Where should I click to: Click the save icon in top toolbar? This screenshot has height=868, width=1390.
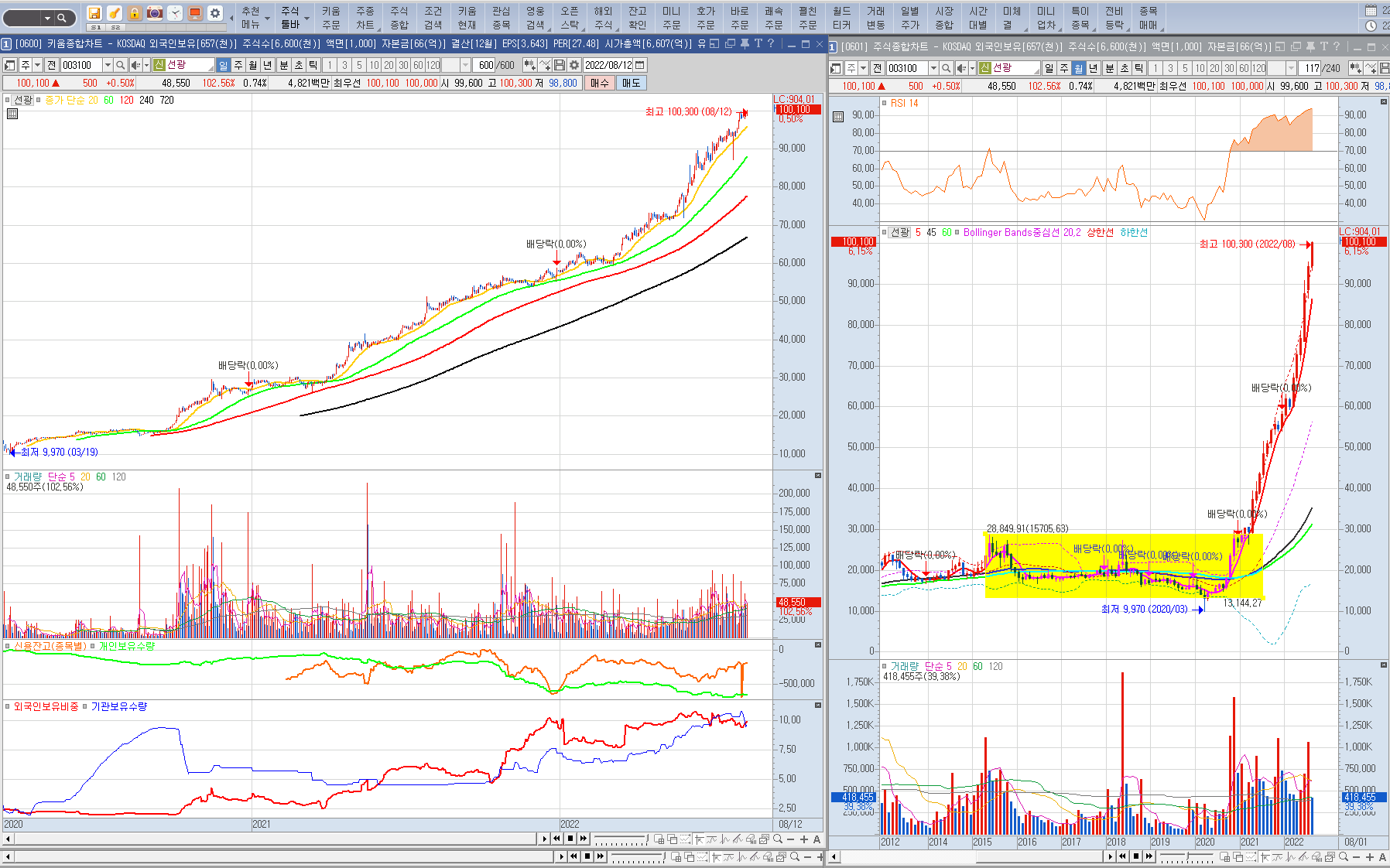click(x=94, y=13)
